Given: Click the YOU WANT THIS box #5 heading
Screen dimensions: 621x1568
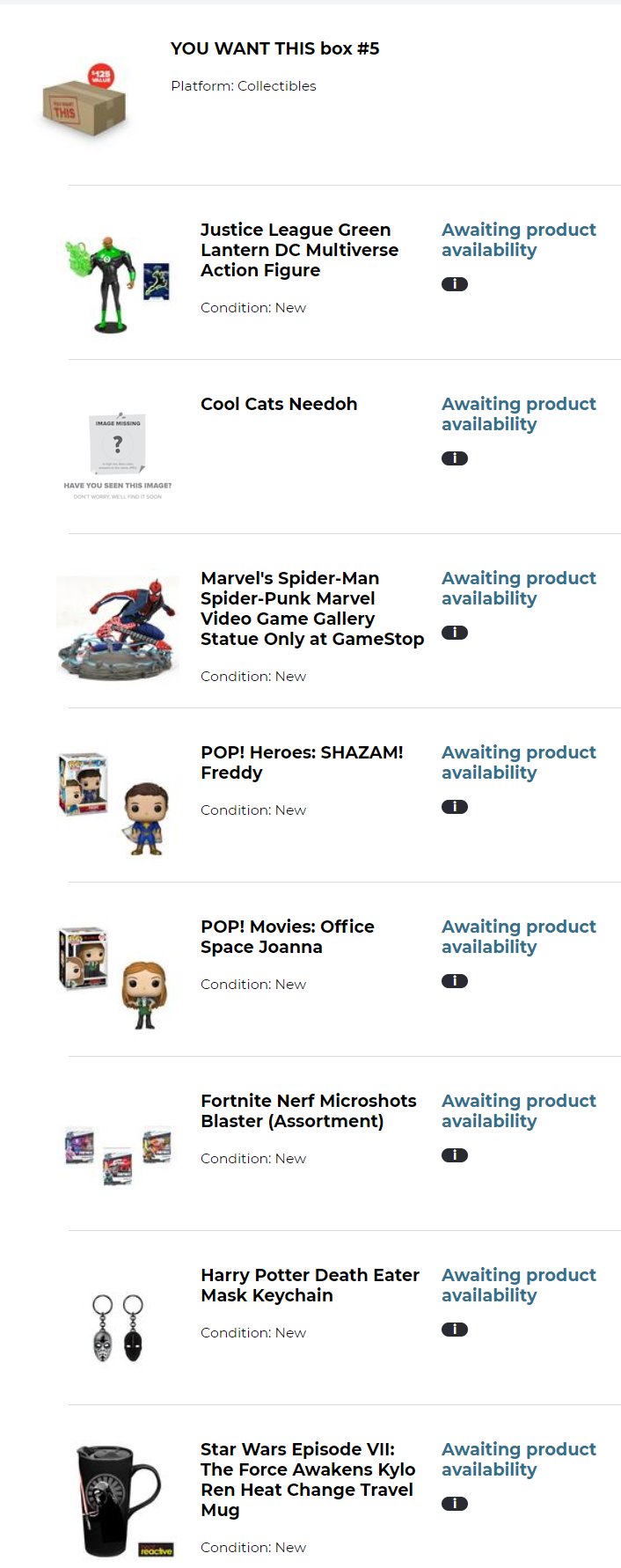Looking at the screenshot, I should pos(274,48).
